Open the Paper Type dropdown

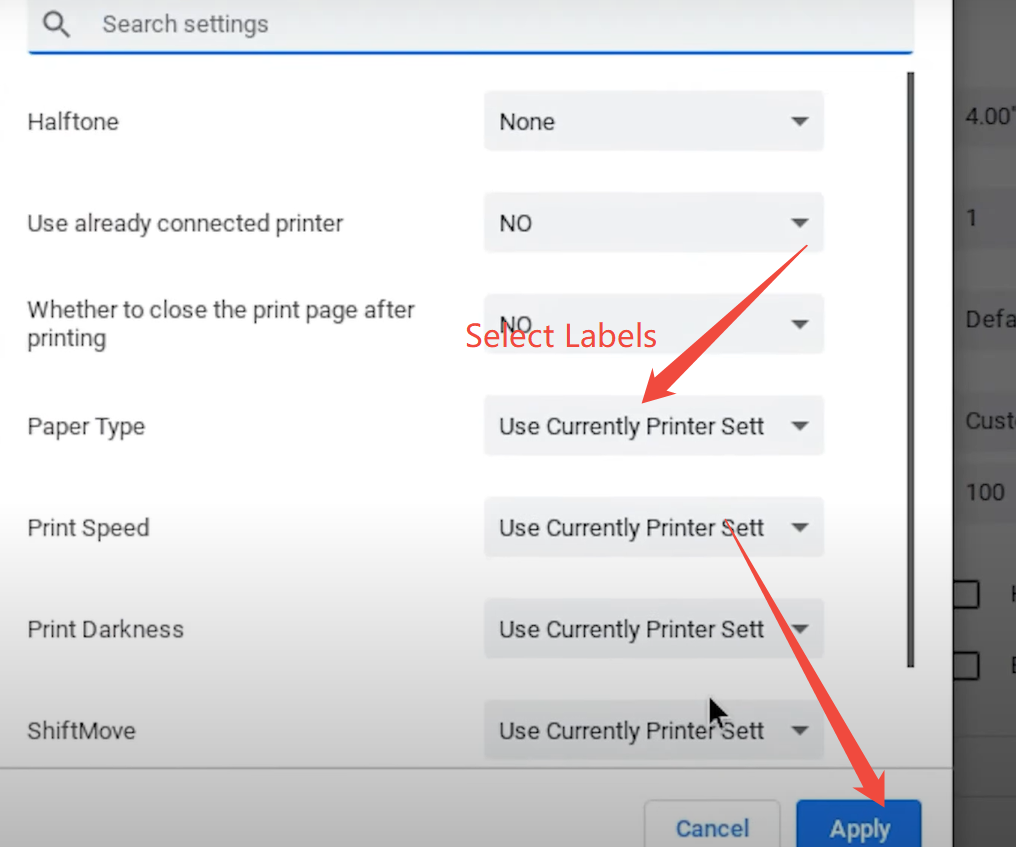pyautogui.click(x=653, y=427)
